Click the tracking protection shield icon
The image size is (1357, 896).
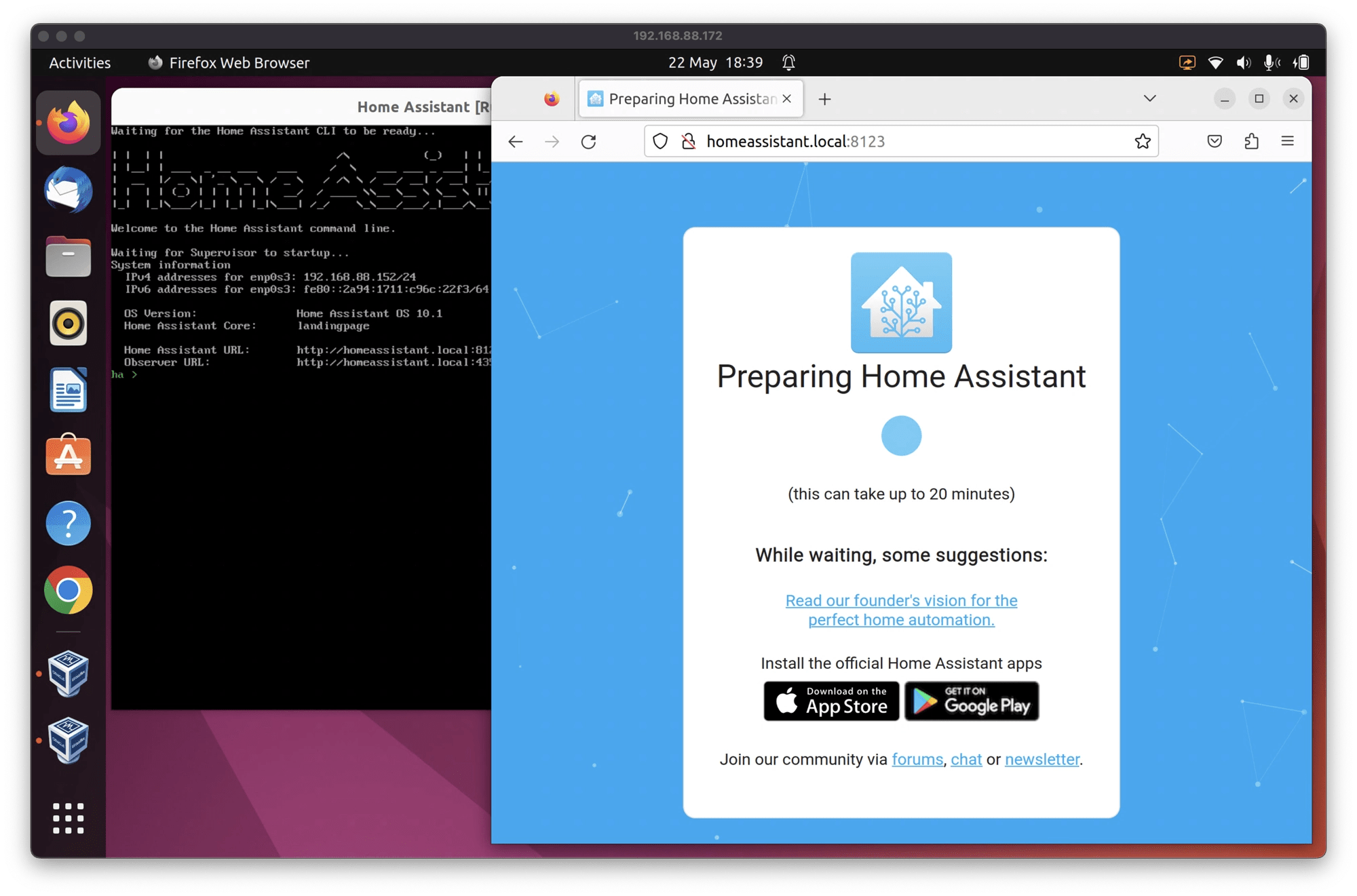pyautogui.click(x=660, y=141)
